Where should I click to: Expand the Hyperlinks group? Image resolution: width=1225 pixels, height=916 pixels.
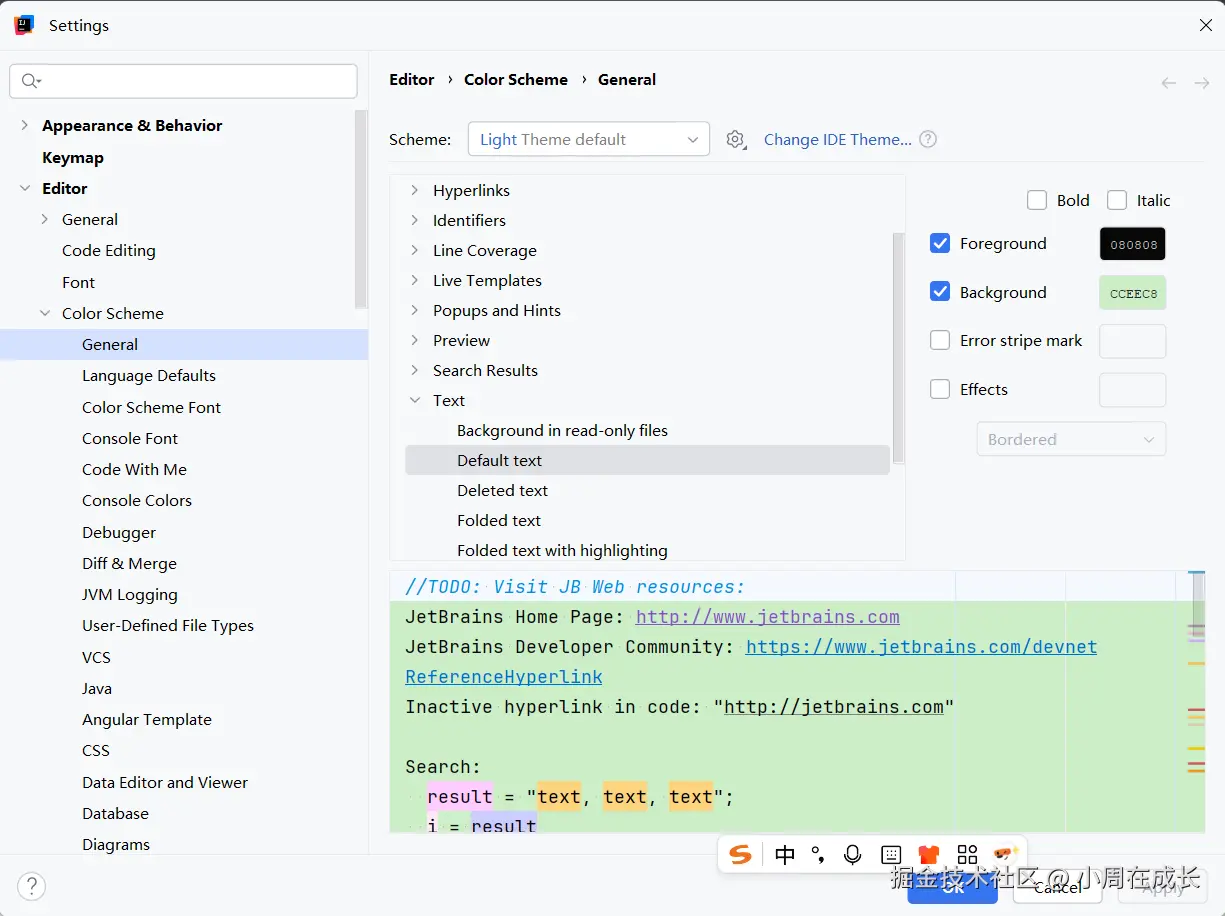coord(415,190)
